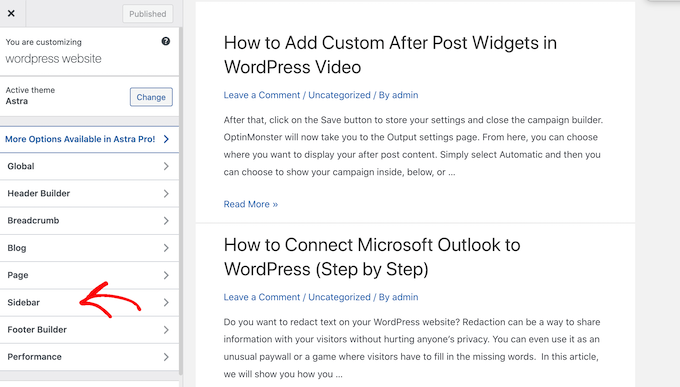Expand the Global section chevron

pyautogui.click(x=166, y=166)
